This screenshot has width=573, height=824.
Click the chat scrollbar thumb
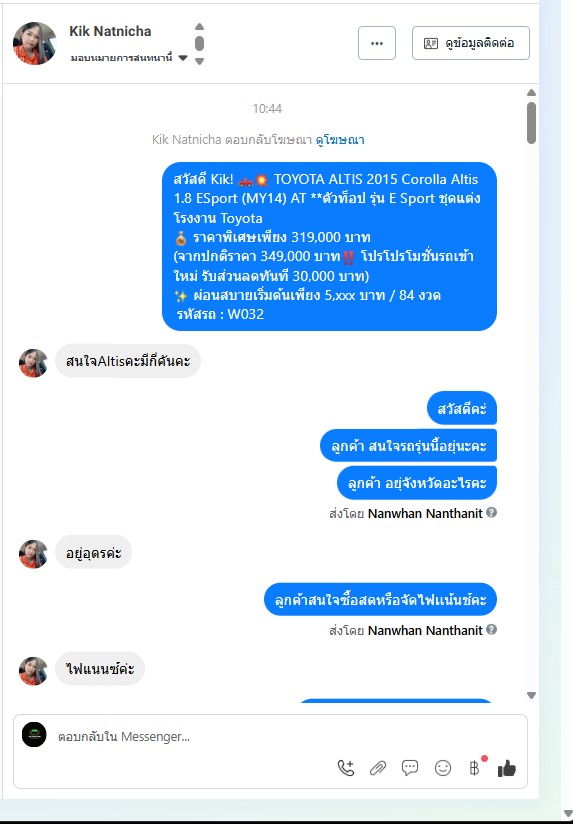click(531, 122)
